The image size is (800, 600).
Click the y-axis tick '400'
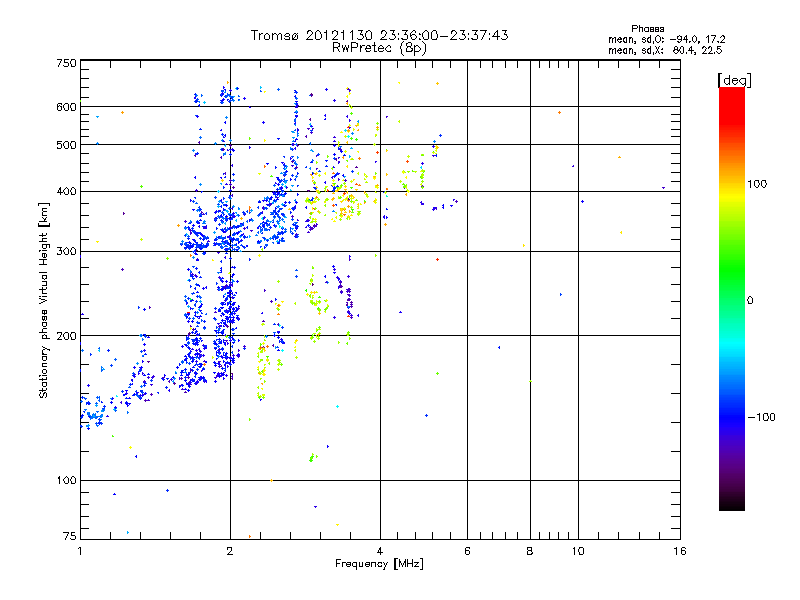67,192
